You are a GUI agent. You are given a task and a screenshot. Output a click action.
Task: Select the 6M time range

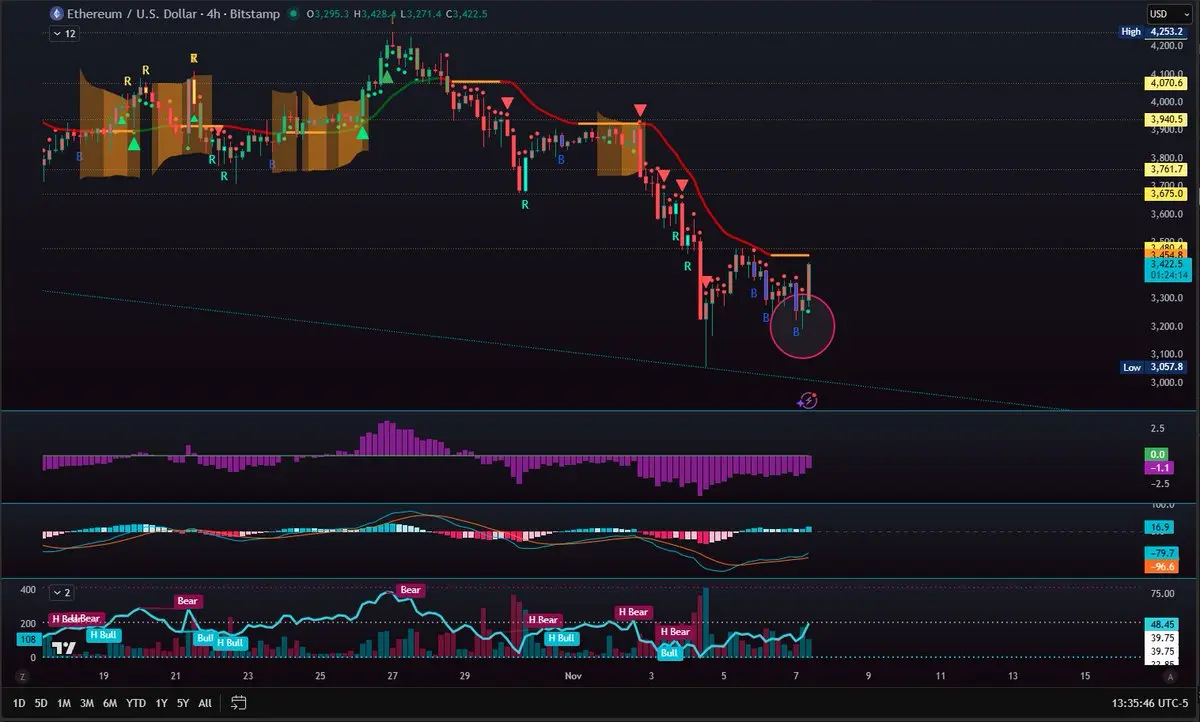(x=110, y=703)
